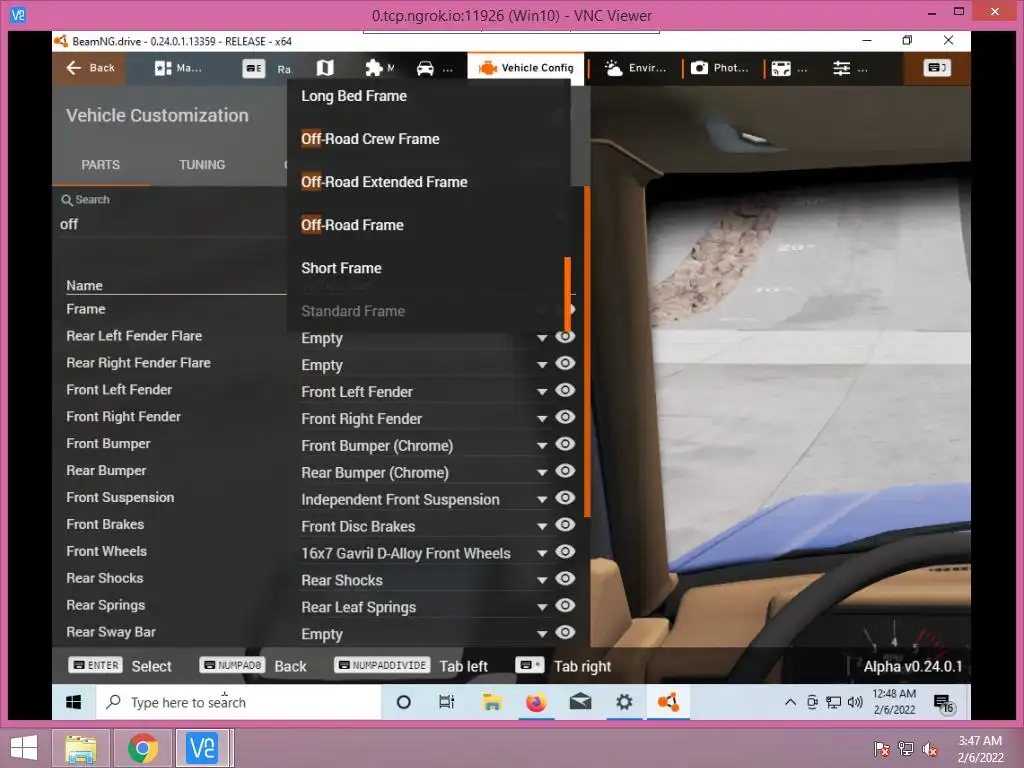The image size is (1024, 768).
Task: Click the Tab left hint
Action: pos(411,665)
